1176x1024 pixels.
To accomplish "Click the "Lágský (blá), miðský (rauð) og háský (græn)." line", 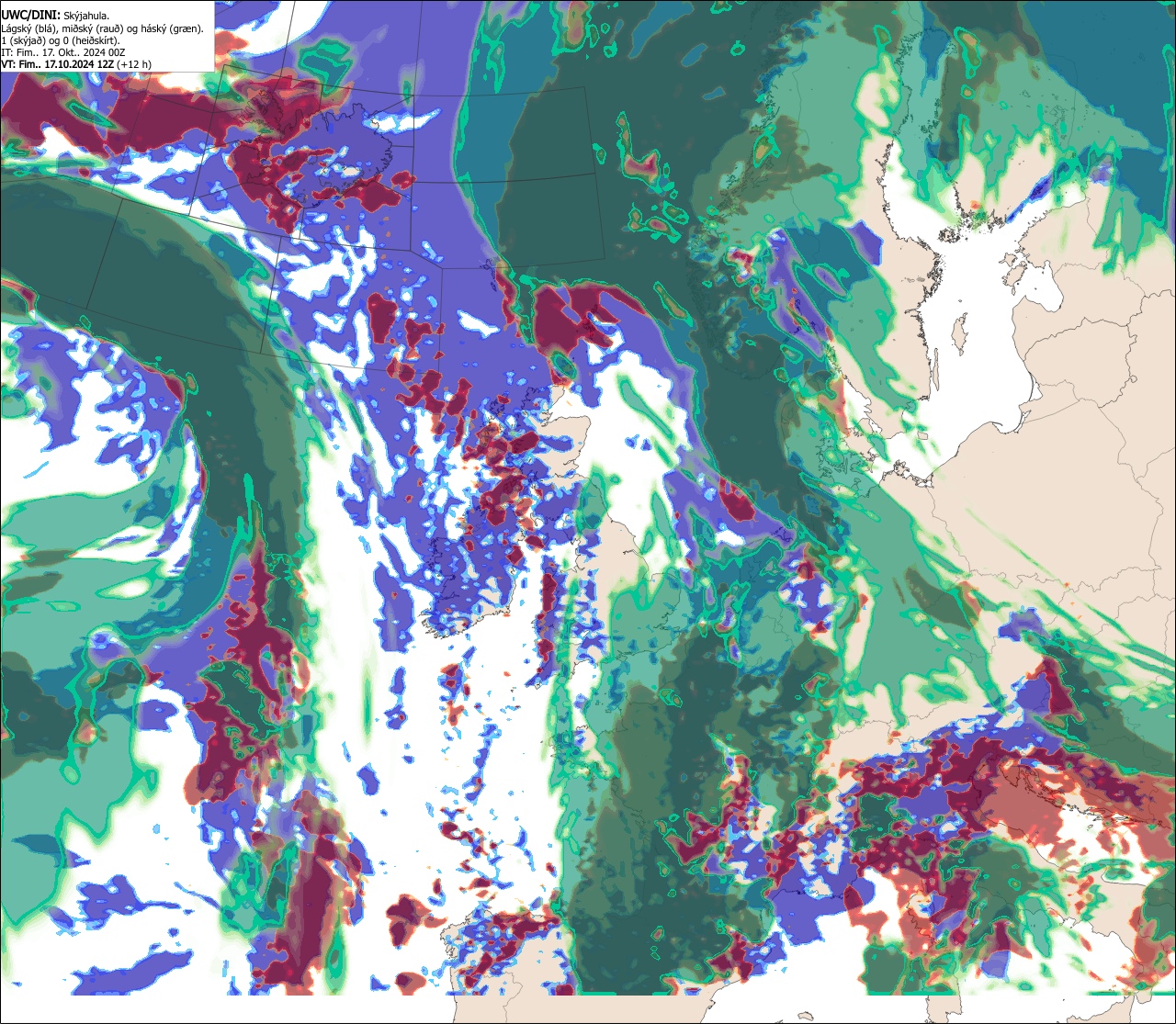I will pos(103,28).
